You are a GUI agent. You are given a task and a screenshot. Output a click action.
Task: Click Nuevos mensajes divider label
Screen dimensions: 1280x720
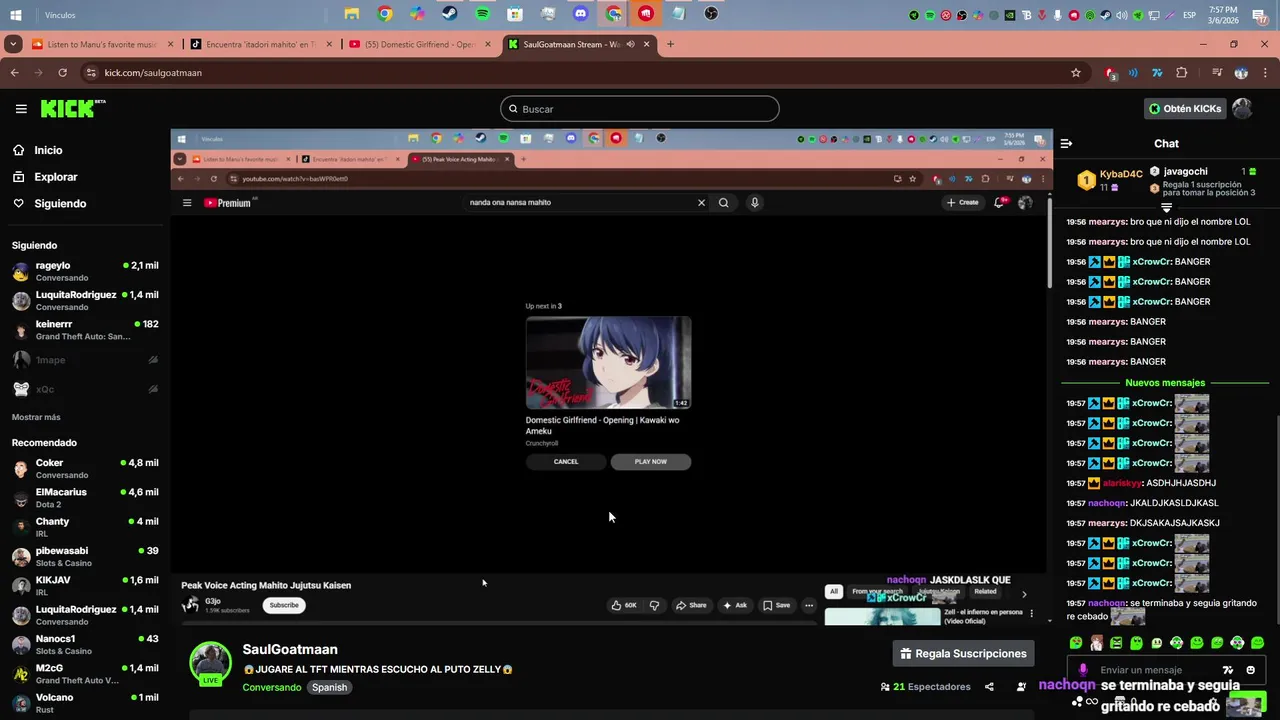[1165, 383]
